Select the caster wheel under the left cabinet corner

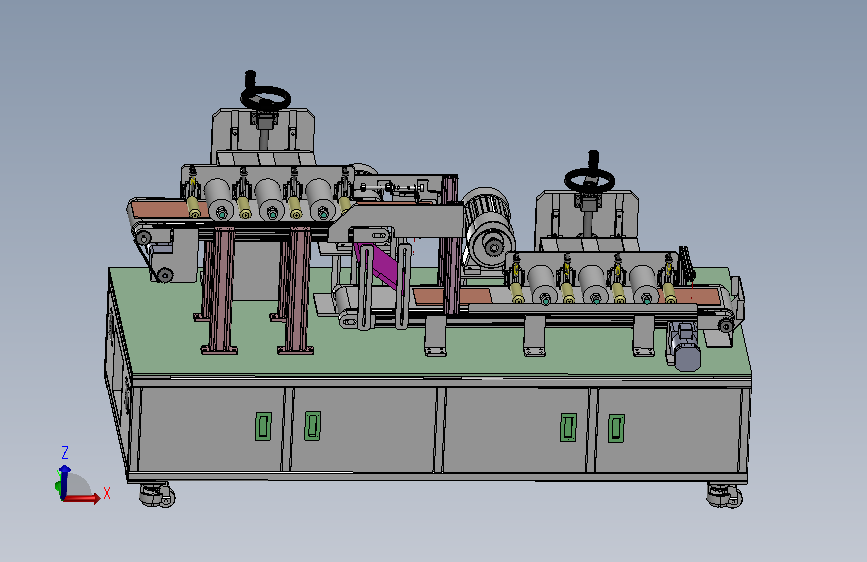(x=157, y=494)
